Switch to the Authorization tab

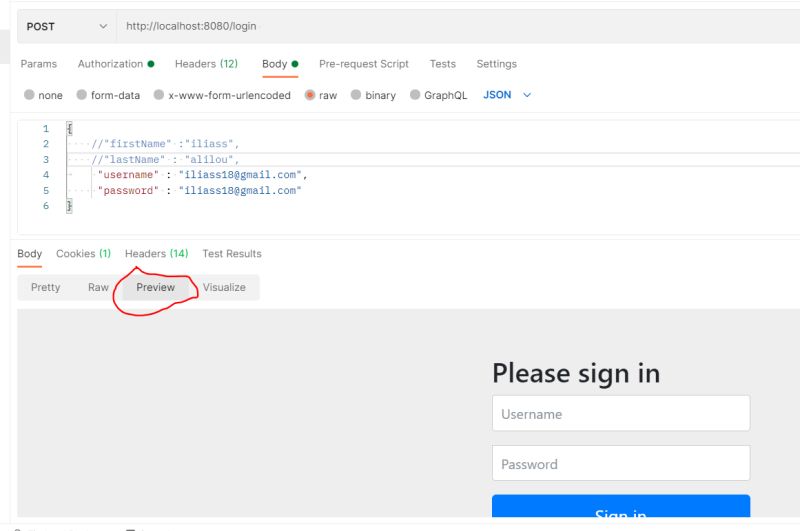click(x=116, y=64)
